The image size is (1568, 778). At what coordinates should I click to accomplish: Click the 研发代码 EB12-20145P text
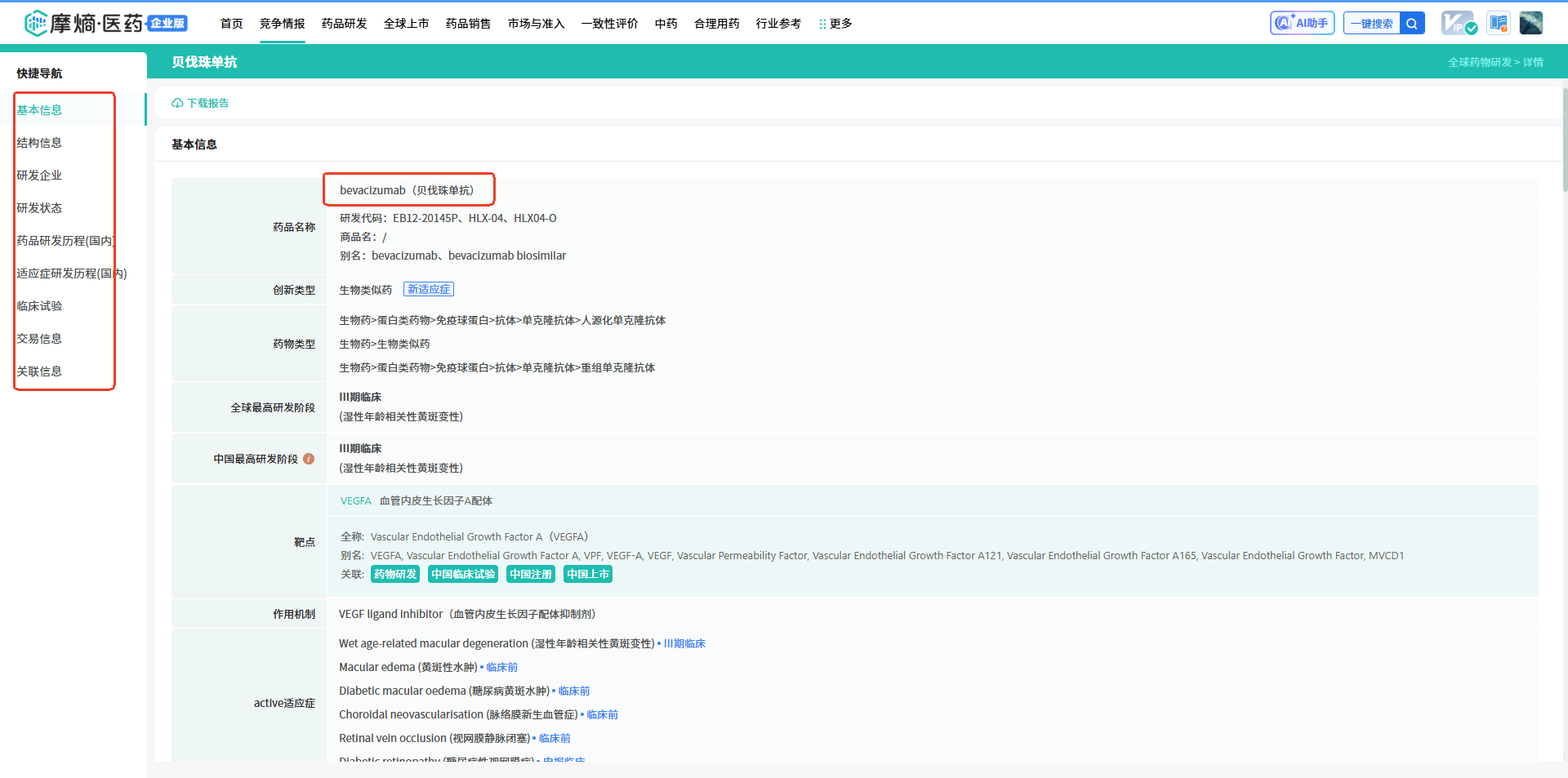tap(448, 218)
